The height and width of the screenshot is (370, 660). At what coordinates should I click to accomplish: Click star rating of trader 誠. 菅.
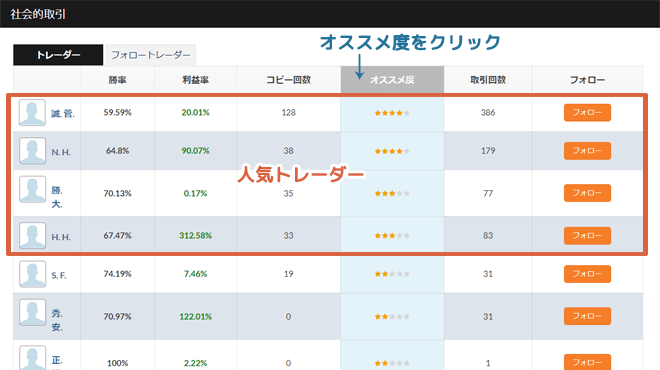(392, 113)
